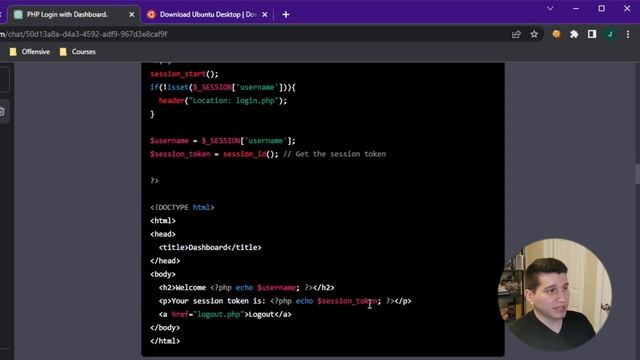Close the Download Ubuntu Desktop tab
This screenshot has height=360, width=640.
pyautogui.click(x=264, y=15)
